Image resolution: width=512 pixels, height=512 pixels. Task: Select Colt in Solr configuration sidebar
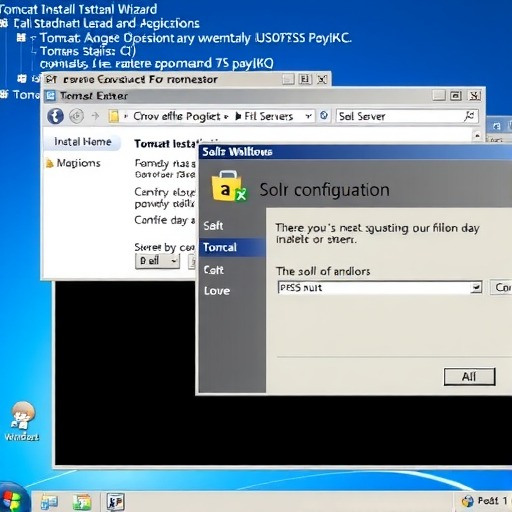coord(214,270)
